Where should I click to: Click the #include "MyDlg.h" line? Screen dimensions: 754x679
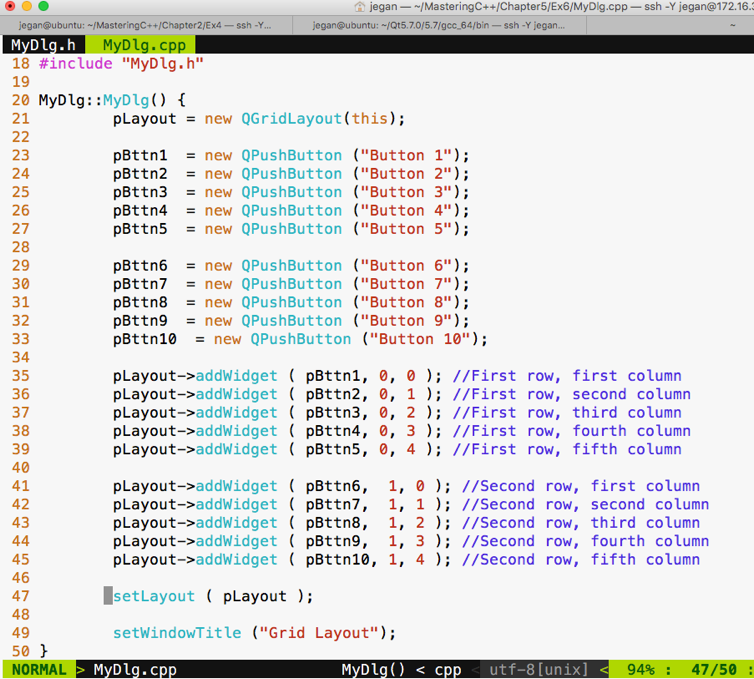click(121, 64)
